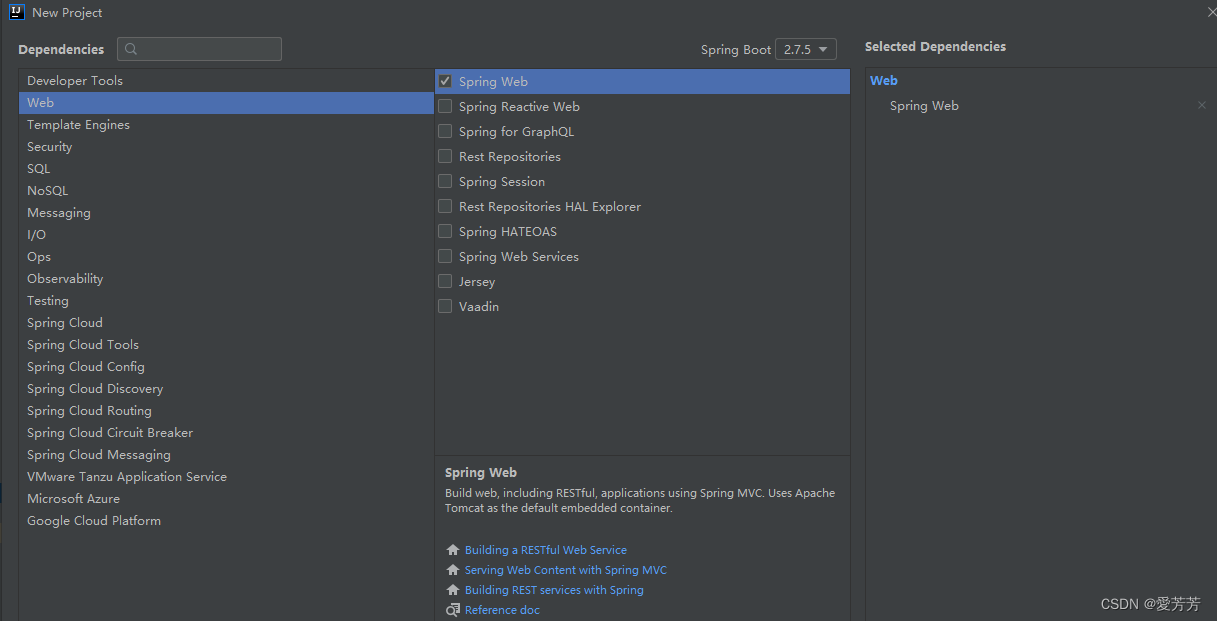Select the Spring Cloud Discovery category
This screenshot has width=1217, height=621.
click(95, 388)
